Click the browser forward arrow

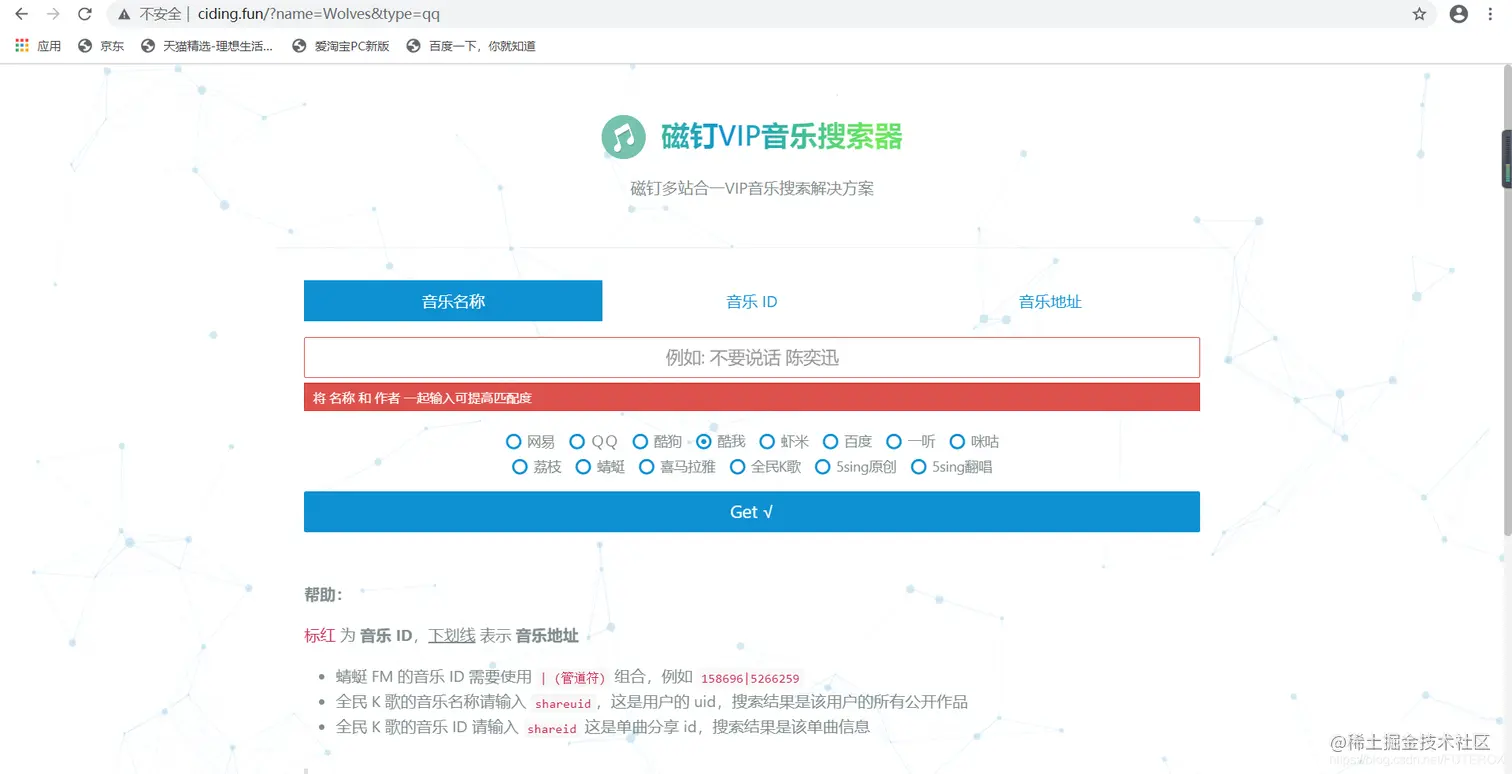[54, 14]
